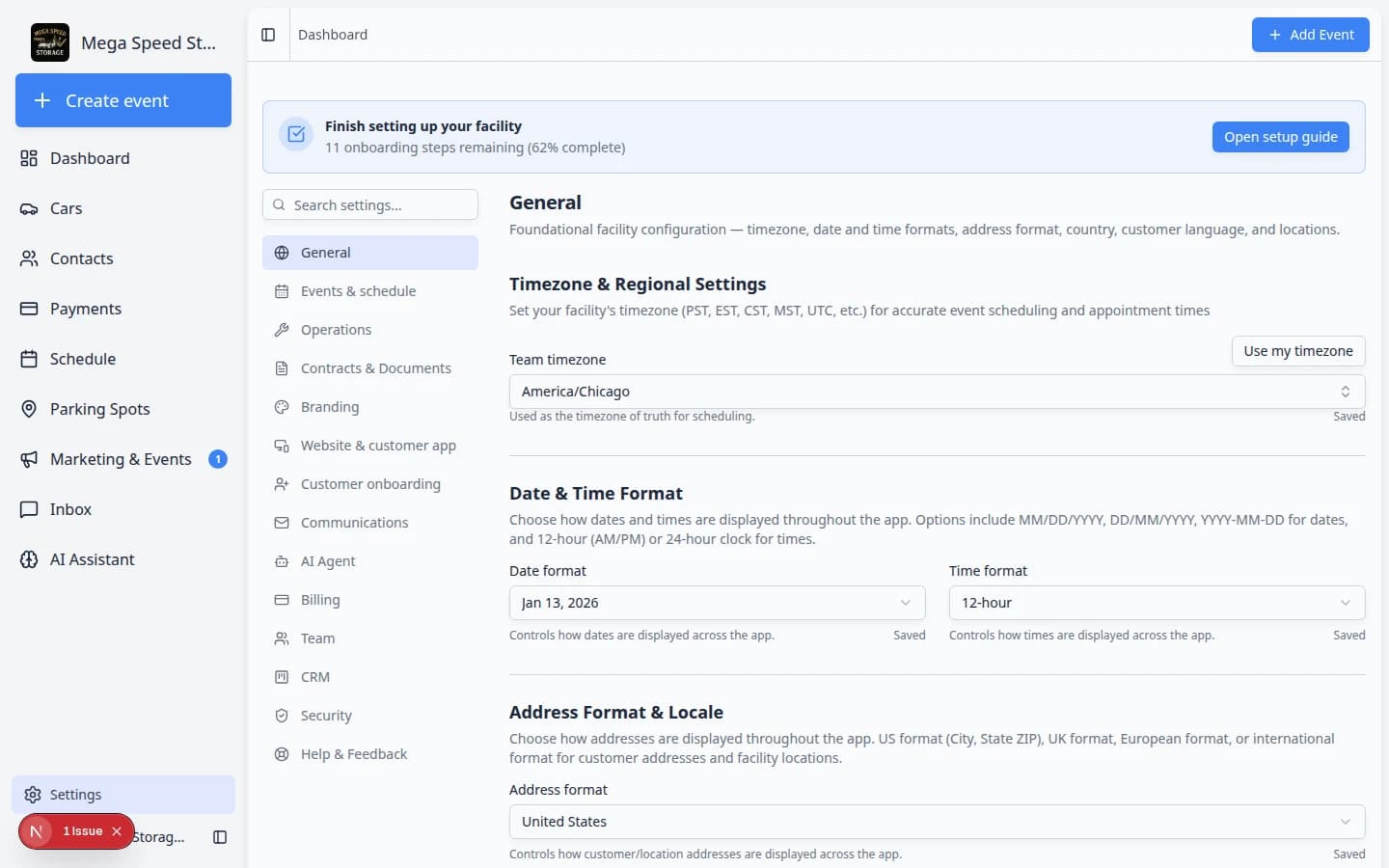
Task: Select the Events & schedule settings tab
Action: [x=370, y=291]
